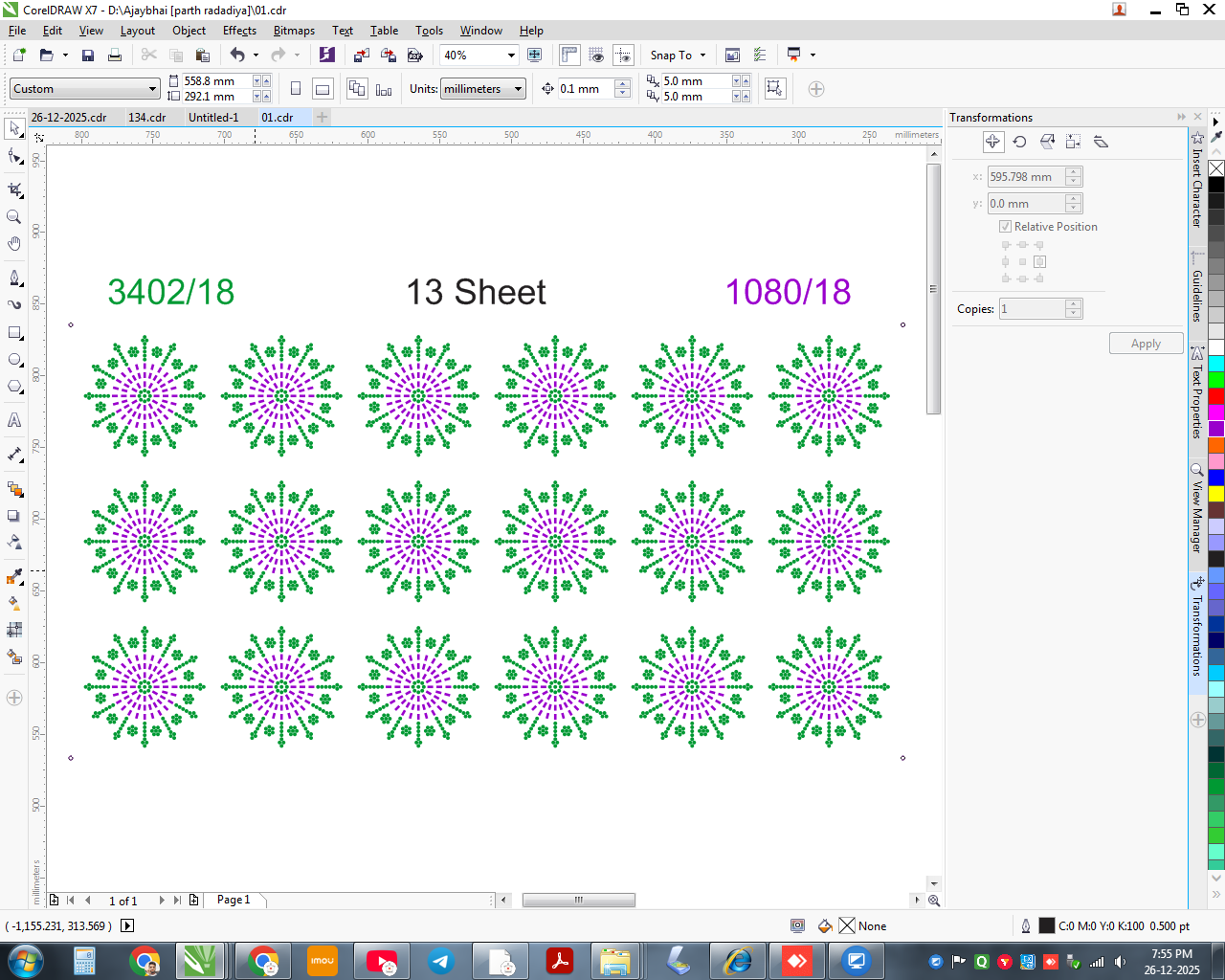Click the Apply button in Transformations

(1146, 344)
